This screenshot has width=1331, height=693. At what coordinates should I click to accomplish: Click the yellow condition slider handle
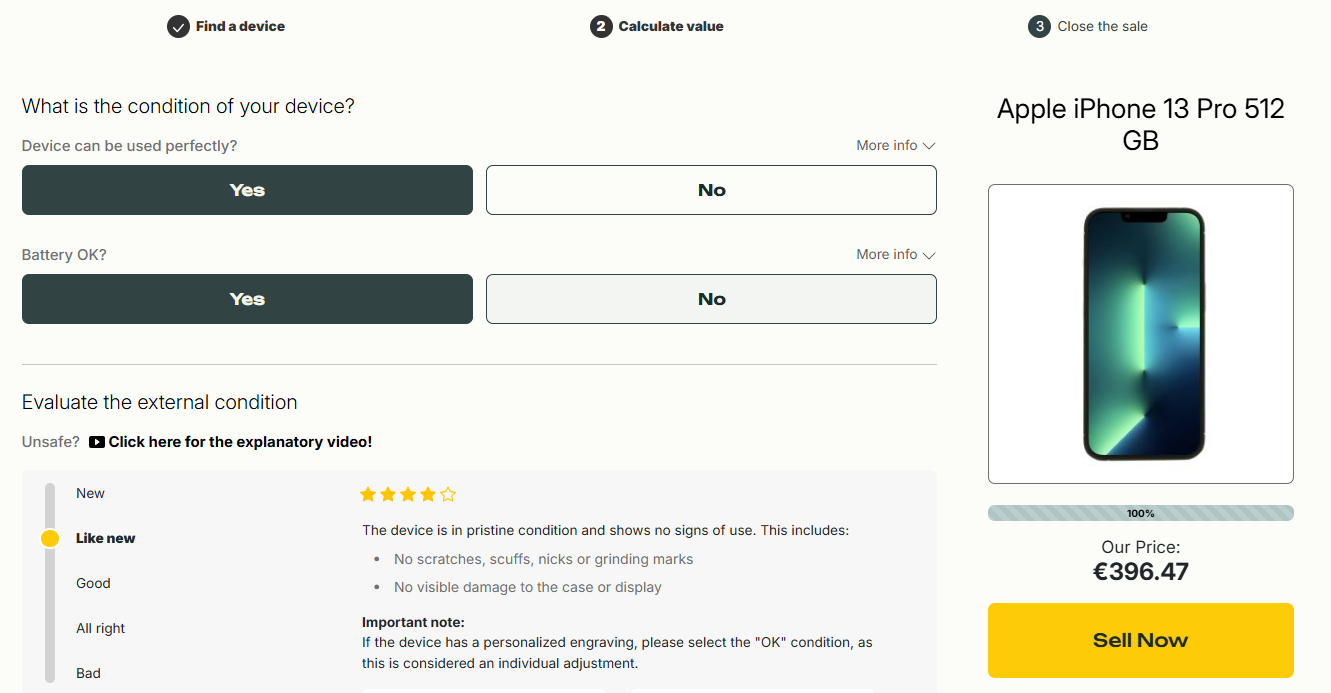point(50,539)
